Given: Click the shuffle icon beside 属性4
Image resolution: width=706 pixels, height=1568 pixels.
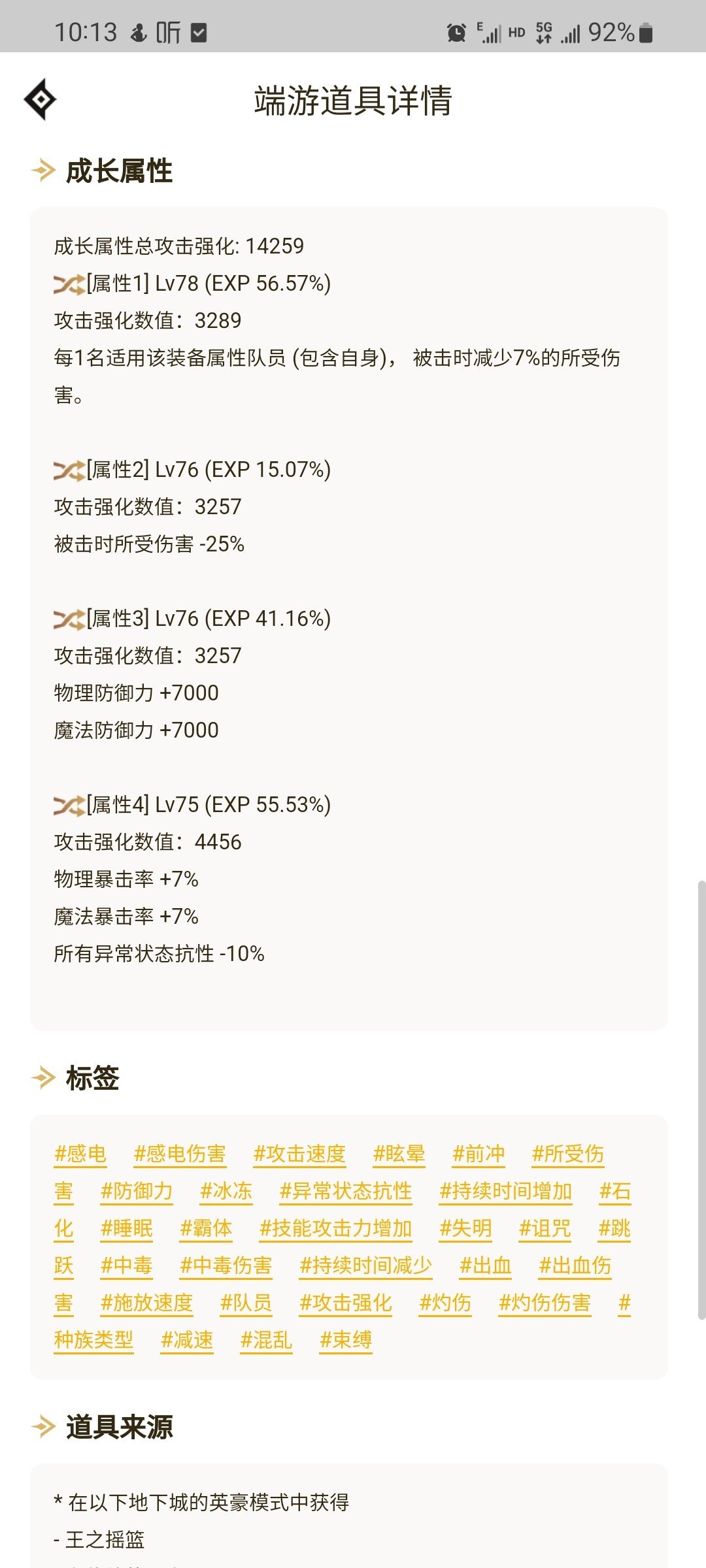Looking at the screenshot, I should (x=69, y=806).
